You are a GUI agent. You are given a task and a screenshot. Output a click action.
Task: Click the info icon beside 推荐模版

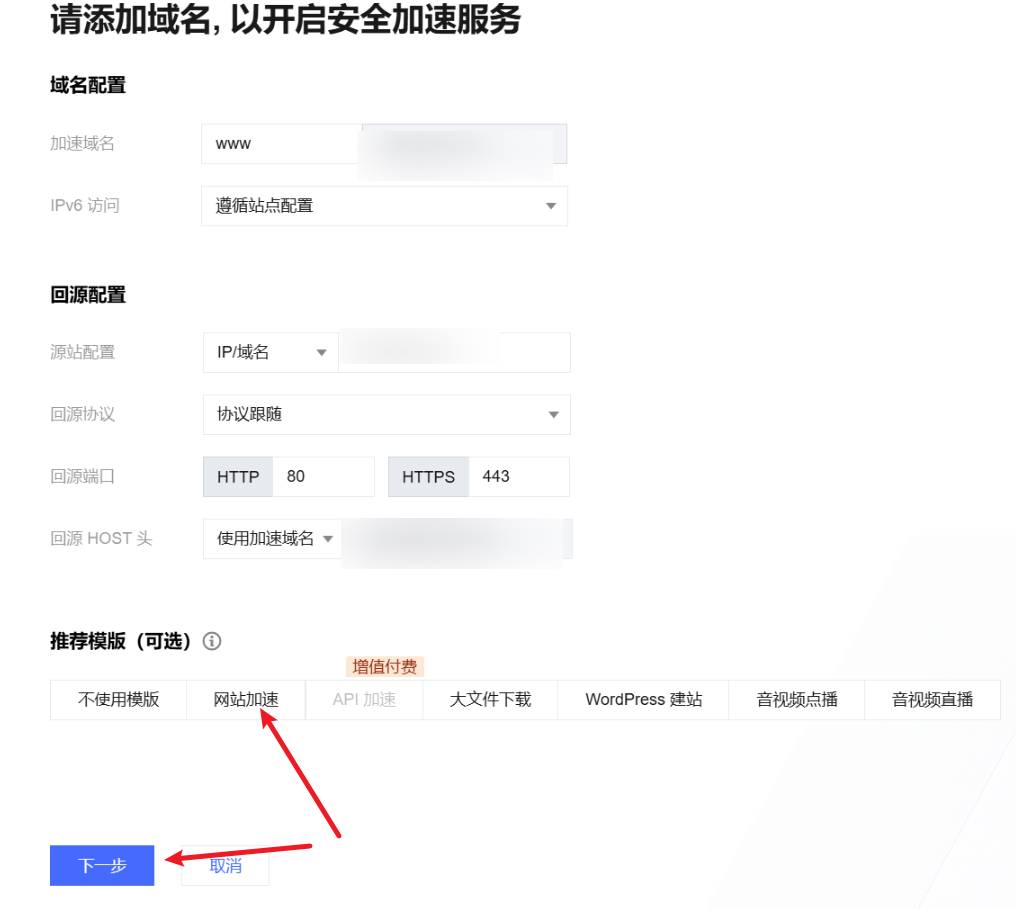tap(212, 641)
